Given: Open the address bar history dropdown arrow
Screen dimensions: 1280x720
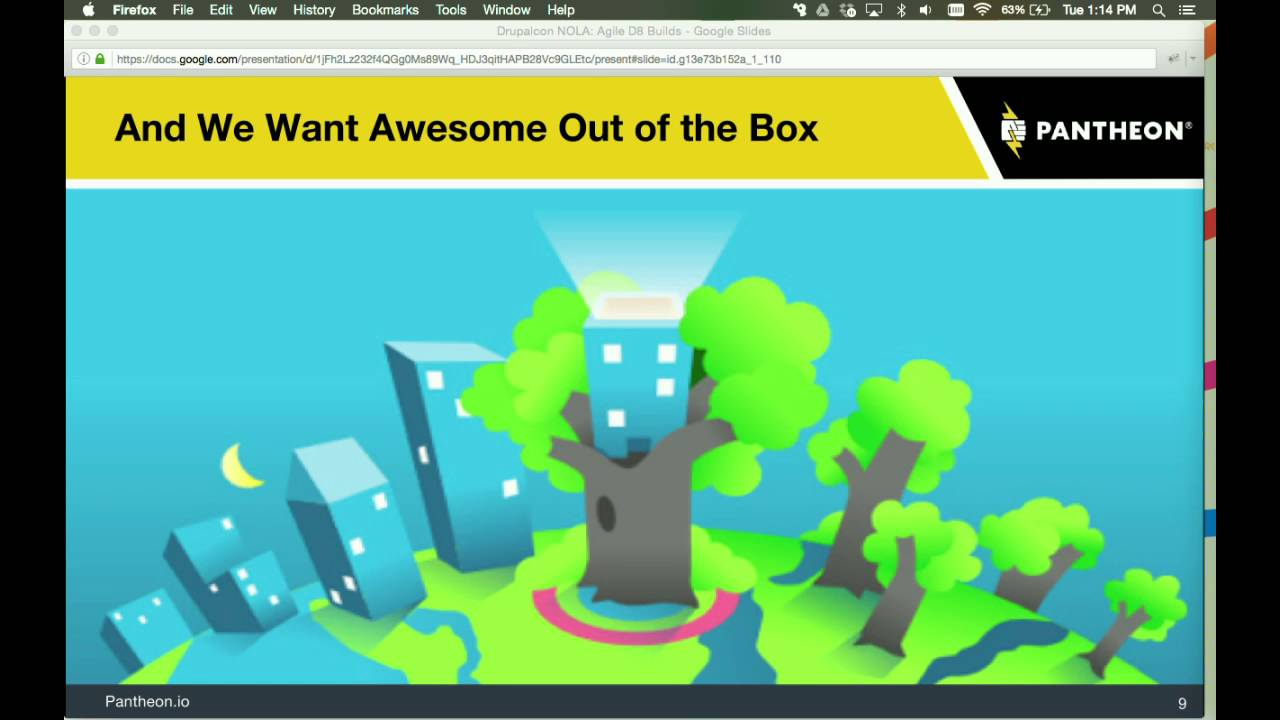Looking at the screenshot, I should 1193,59.
